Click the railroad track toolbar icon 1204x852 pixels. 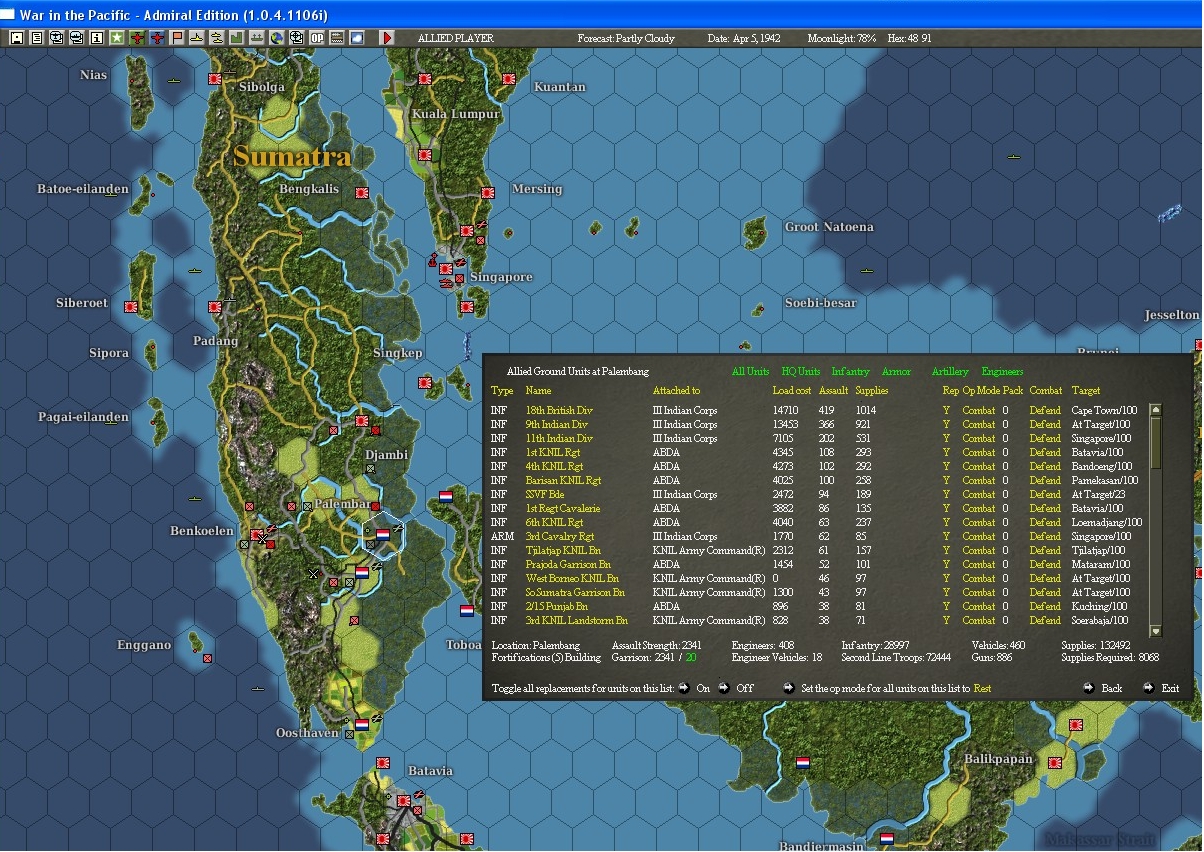(x=337, y=38)
